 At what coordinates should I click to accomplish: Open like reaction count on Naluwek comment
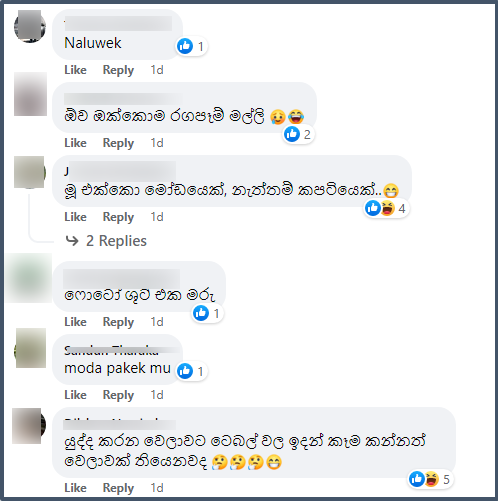click(191, 46)
